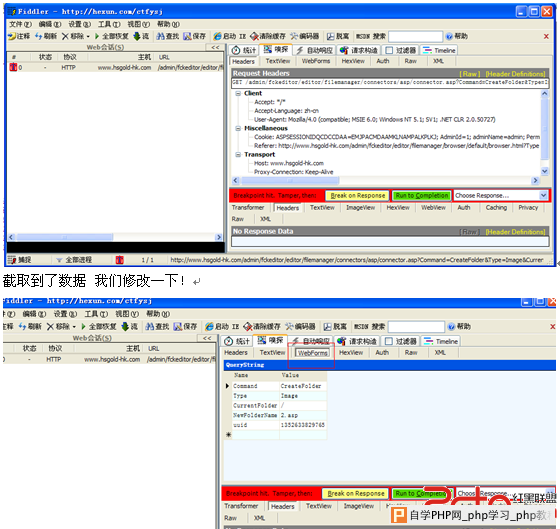The width and height of the screenshot is (560, 529).
Task: Toggle the Filters checkbox tab
Action: [401, 50]
